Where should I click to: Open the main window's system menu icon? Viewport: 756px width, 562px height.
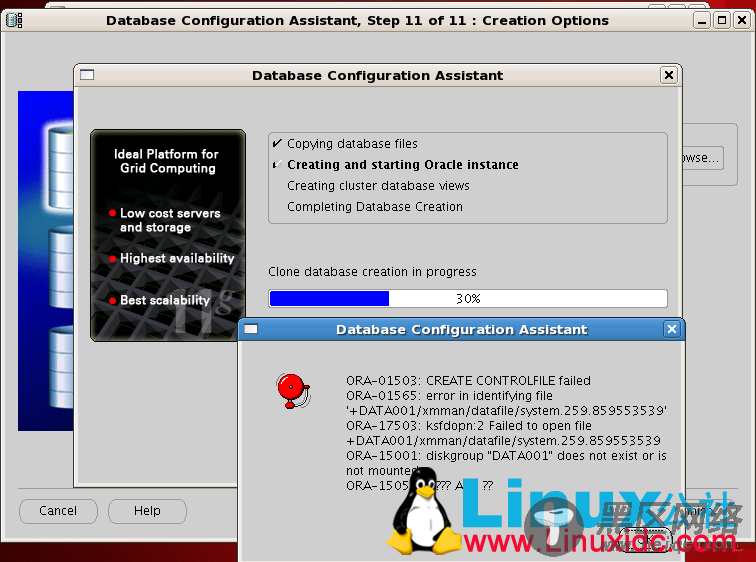(x=14, y=20)
